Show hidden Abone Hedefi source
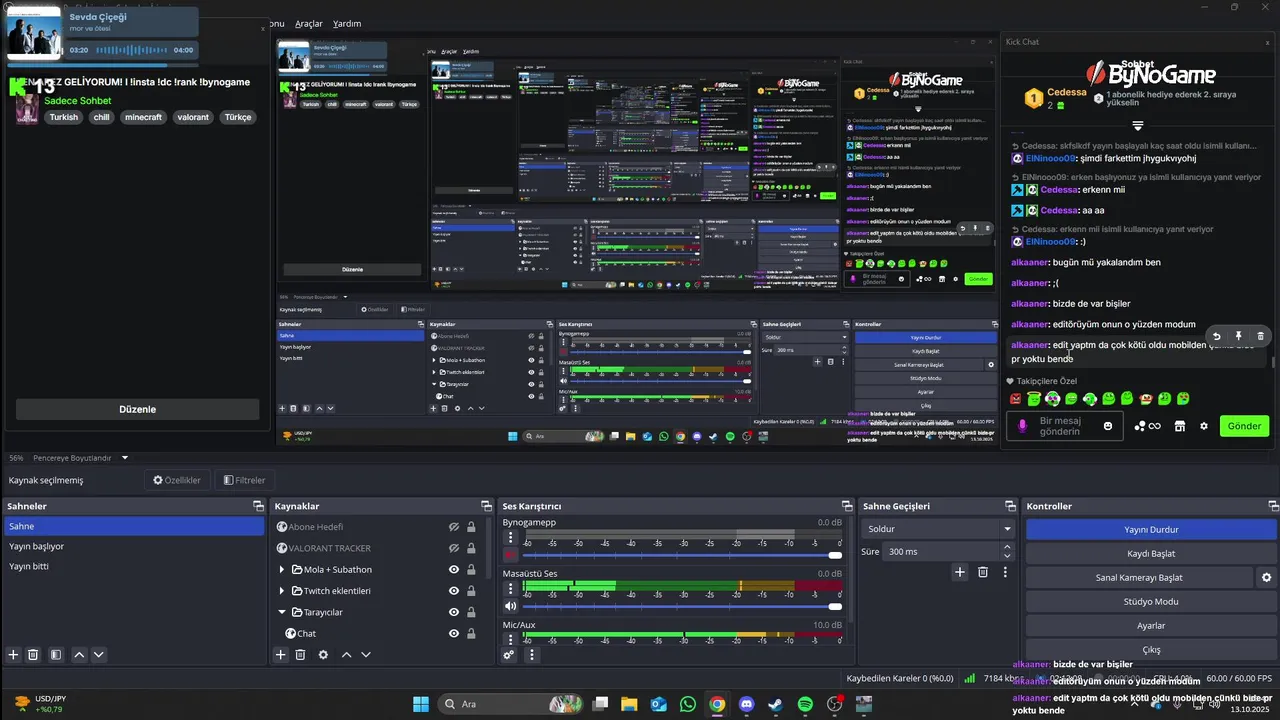This screenshot has height=720, width=1280. (454, 527)
